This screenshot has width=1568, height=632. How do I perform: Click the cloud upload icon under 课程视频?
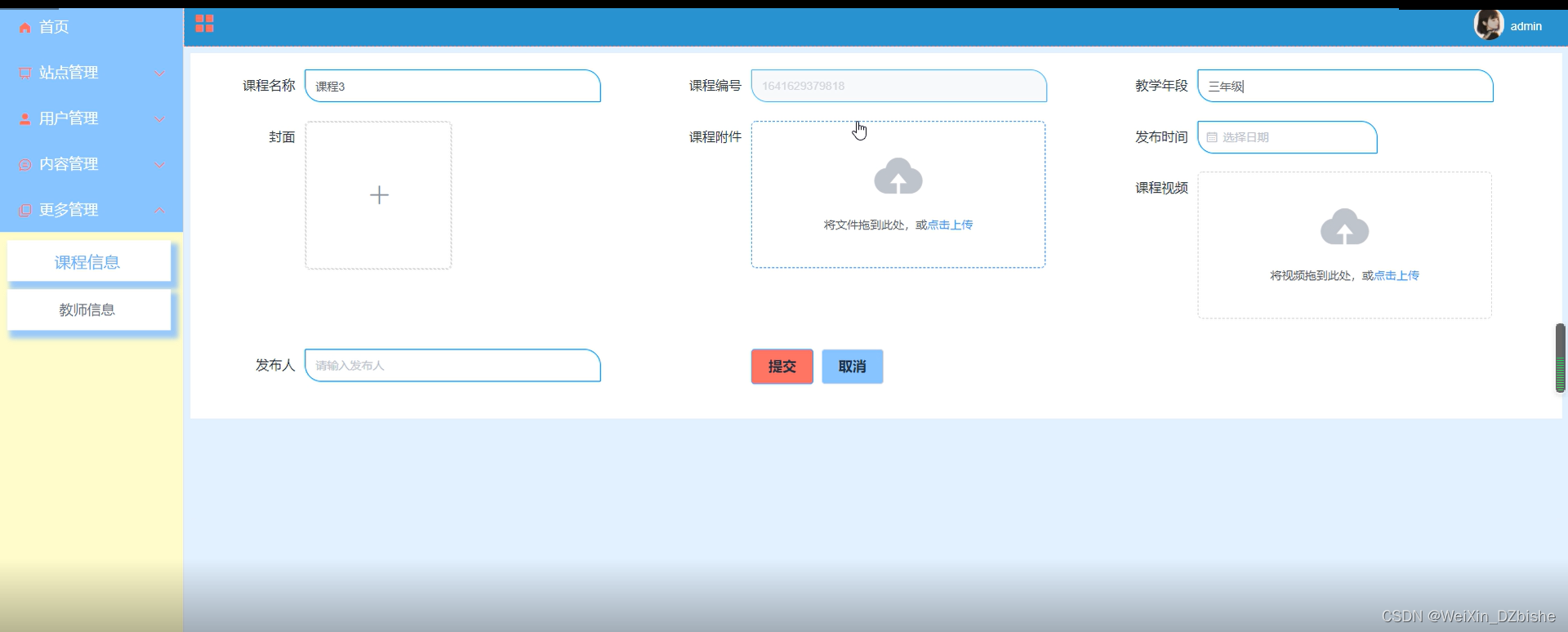tap(1345, 227)
